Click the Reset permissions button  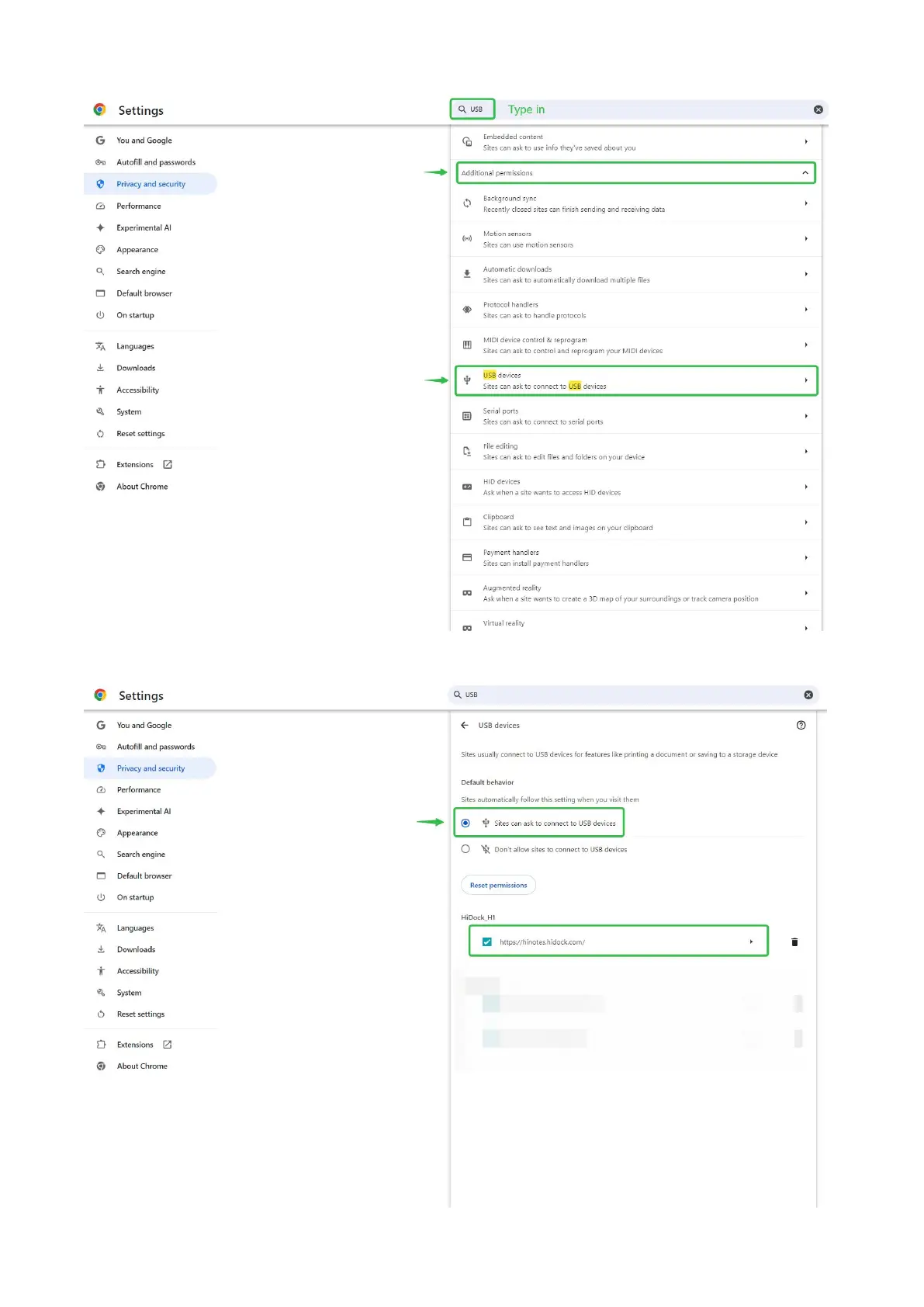coord(498,885)
